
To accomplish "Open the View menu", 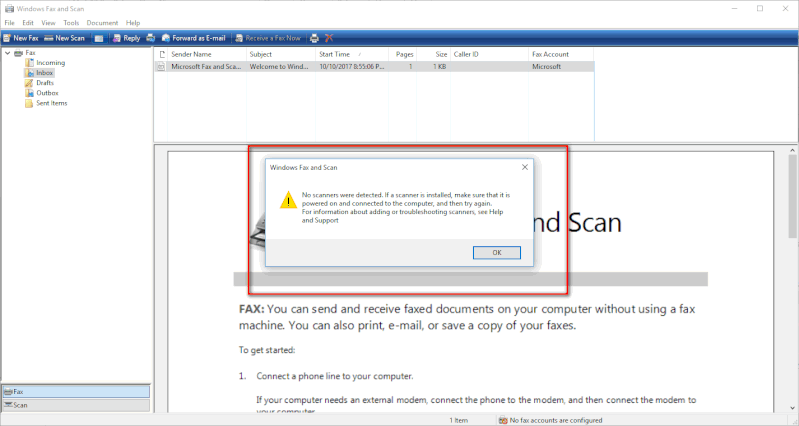I will pyautogui.click(x=48, y=23).
